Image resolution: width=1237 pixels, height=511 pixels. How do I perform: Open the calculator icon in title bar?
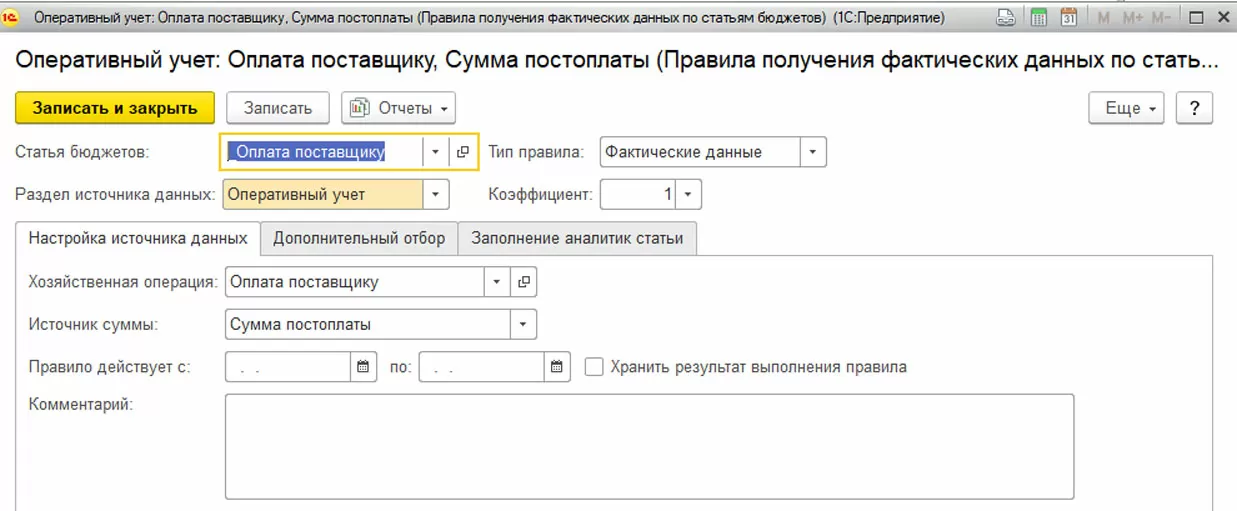[x=1039, y=17]
